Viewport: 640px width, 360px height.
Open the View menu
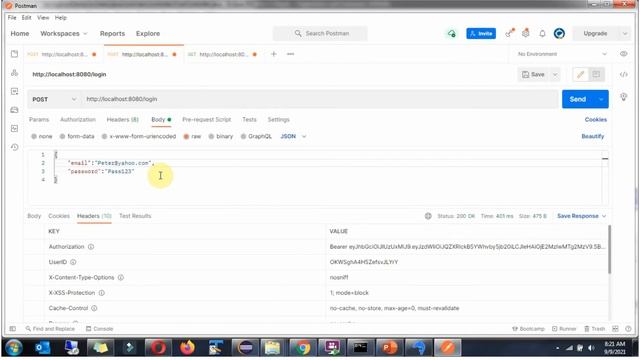[43, 18]
